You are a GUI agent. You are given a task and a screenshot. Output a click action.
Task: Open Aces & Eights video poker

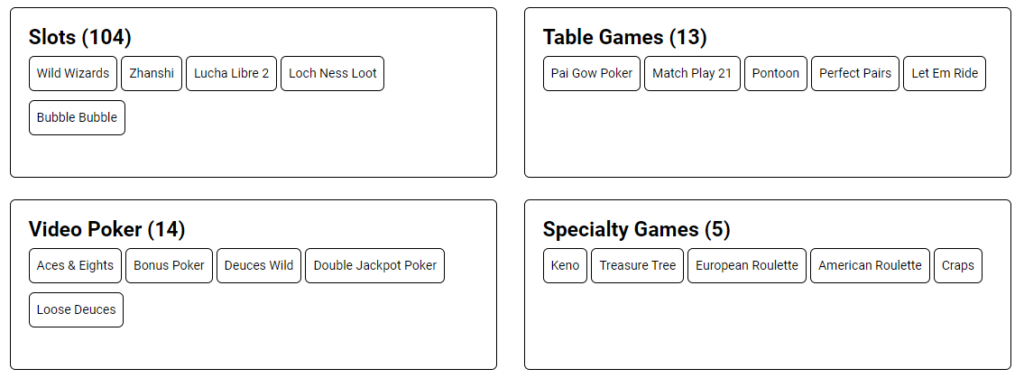tap(75, 266)
